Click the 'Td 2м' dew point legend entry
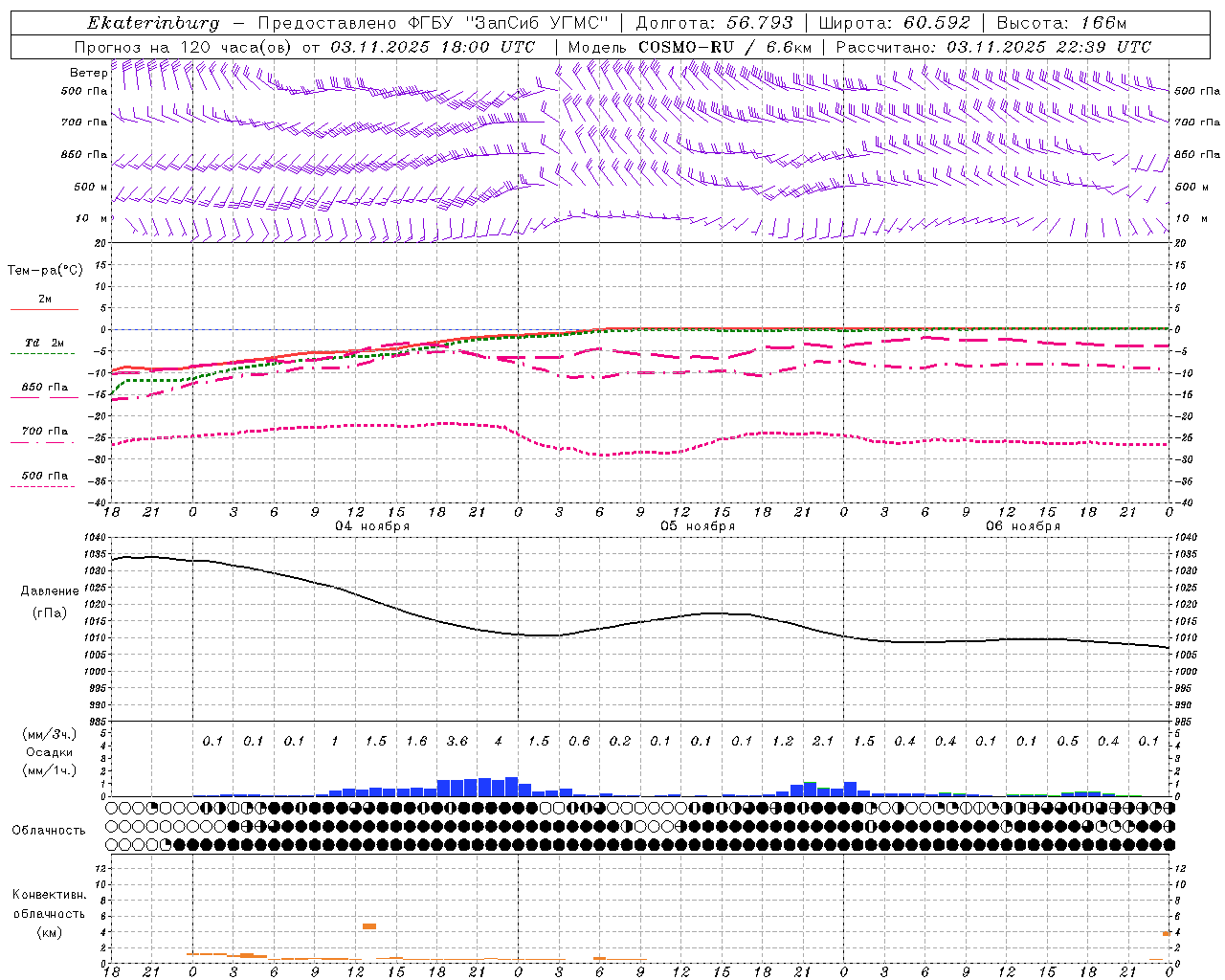The image size is (1225, 980). 45,343
